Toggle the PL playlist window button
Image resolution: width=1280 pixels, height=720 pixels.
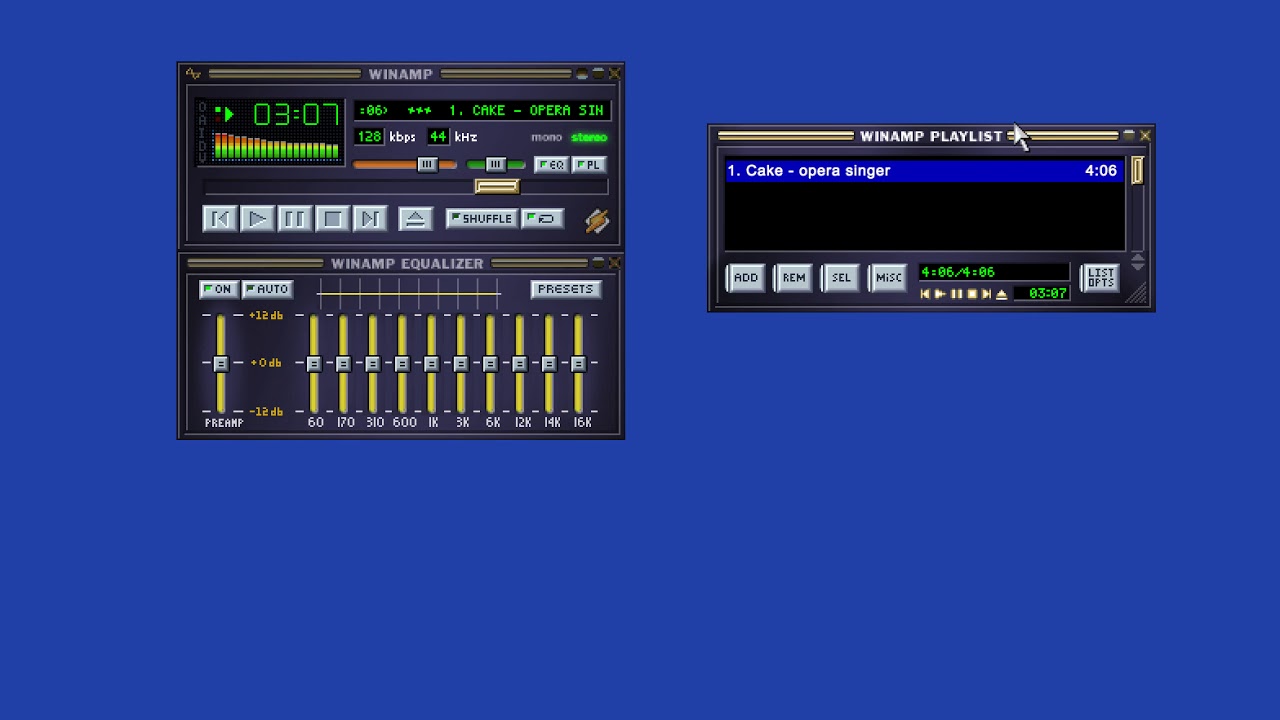click(589, 165)
